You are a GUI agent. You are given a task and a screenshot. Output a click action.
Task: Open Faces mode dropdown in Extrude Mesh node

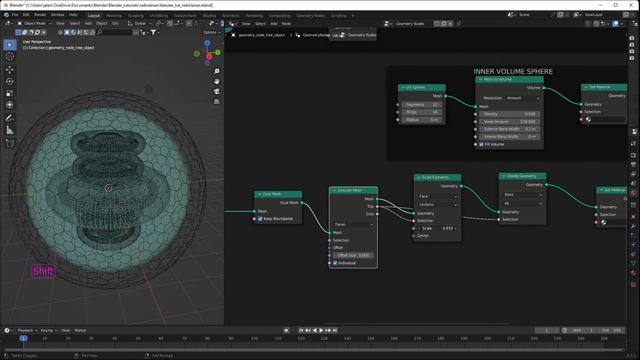click(353, 224)
